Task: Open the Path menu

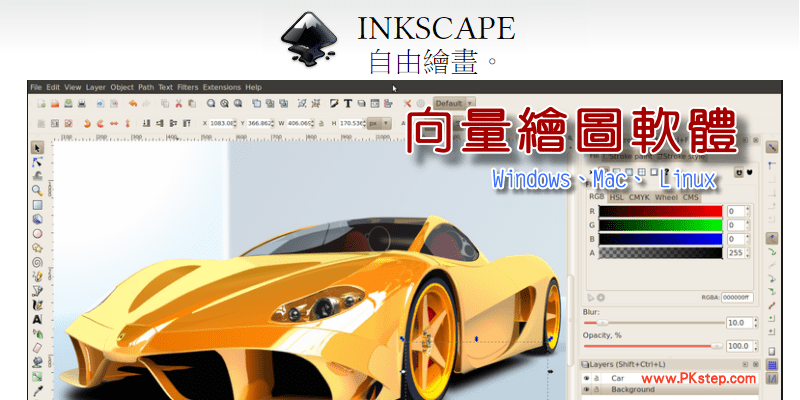Action: click(146, 87)
